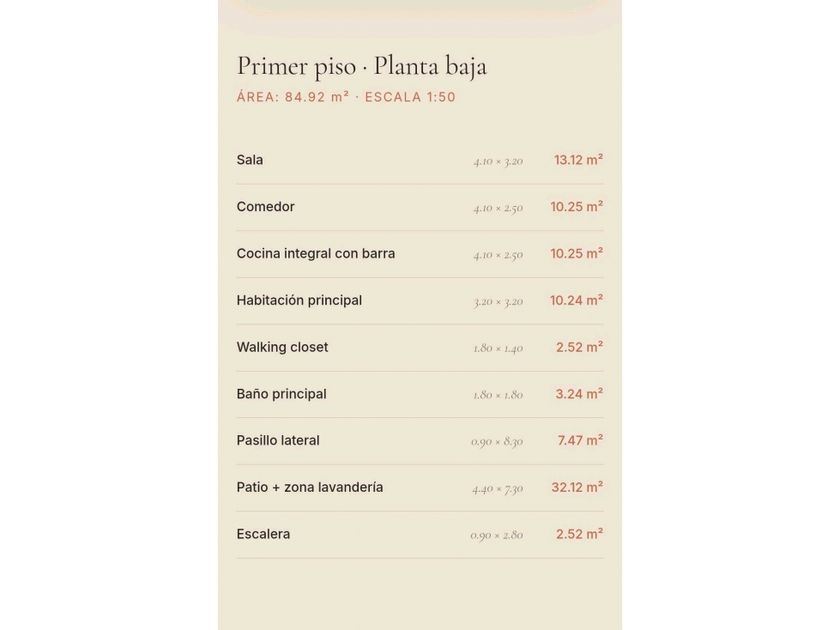This screenshot has width=840, height=630.
Task: Click the ESCALA 1:50 text
Action: tap(410, 97)
